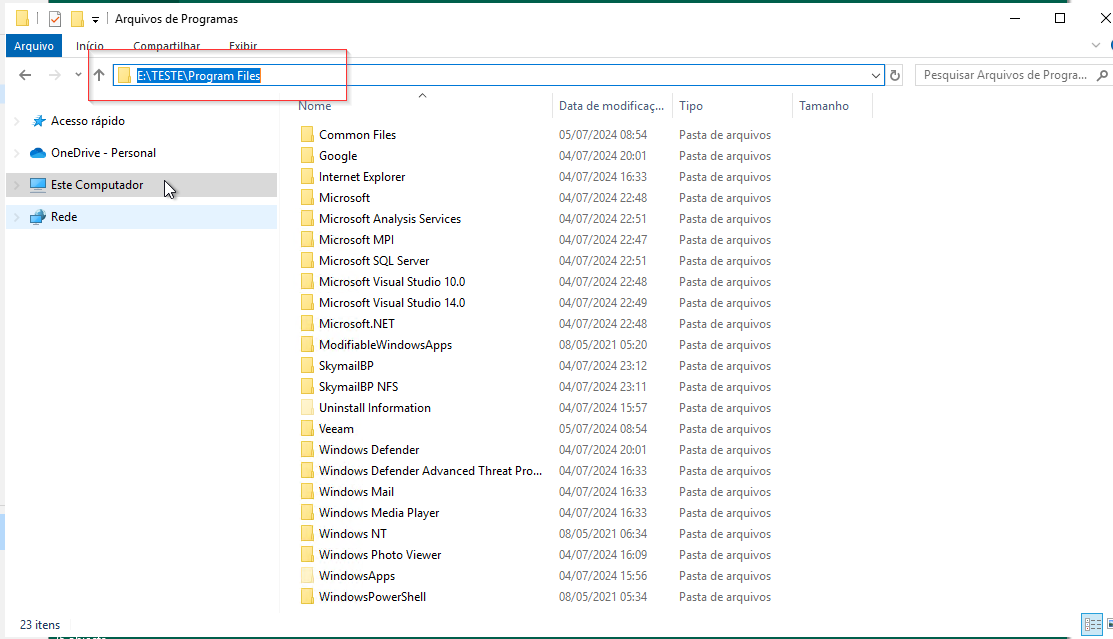The width and height of the screenshot is (1113, 639).
Task: Click the Microsoft.NET folder icon
Action: [x=307, y=324]
